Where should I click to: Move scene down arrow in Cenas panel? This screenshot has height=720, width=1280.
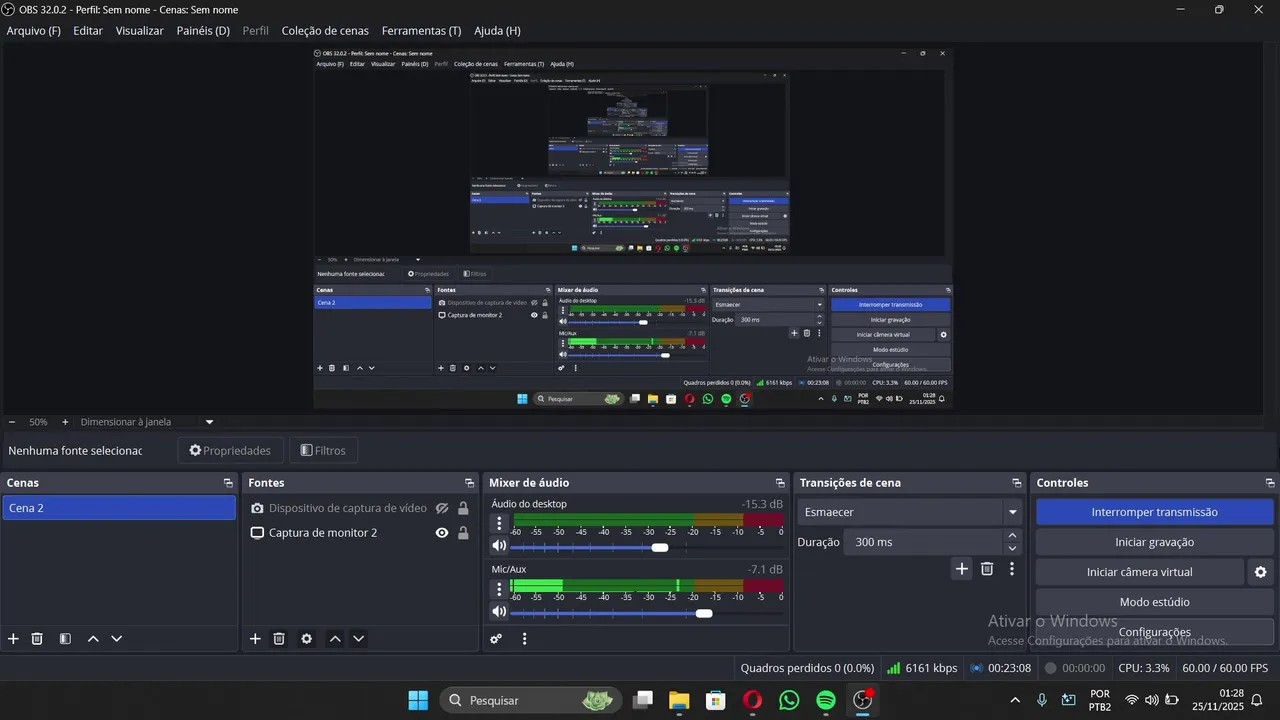[116, 639]
